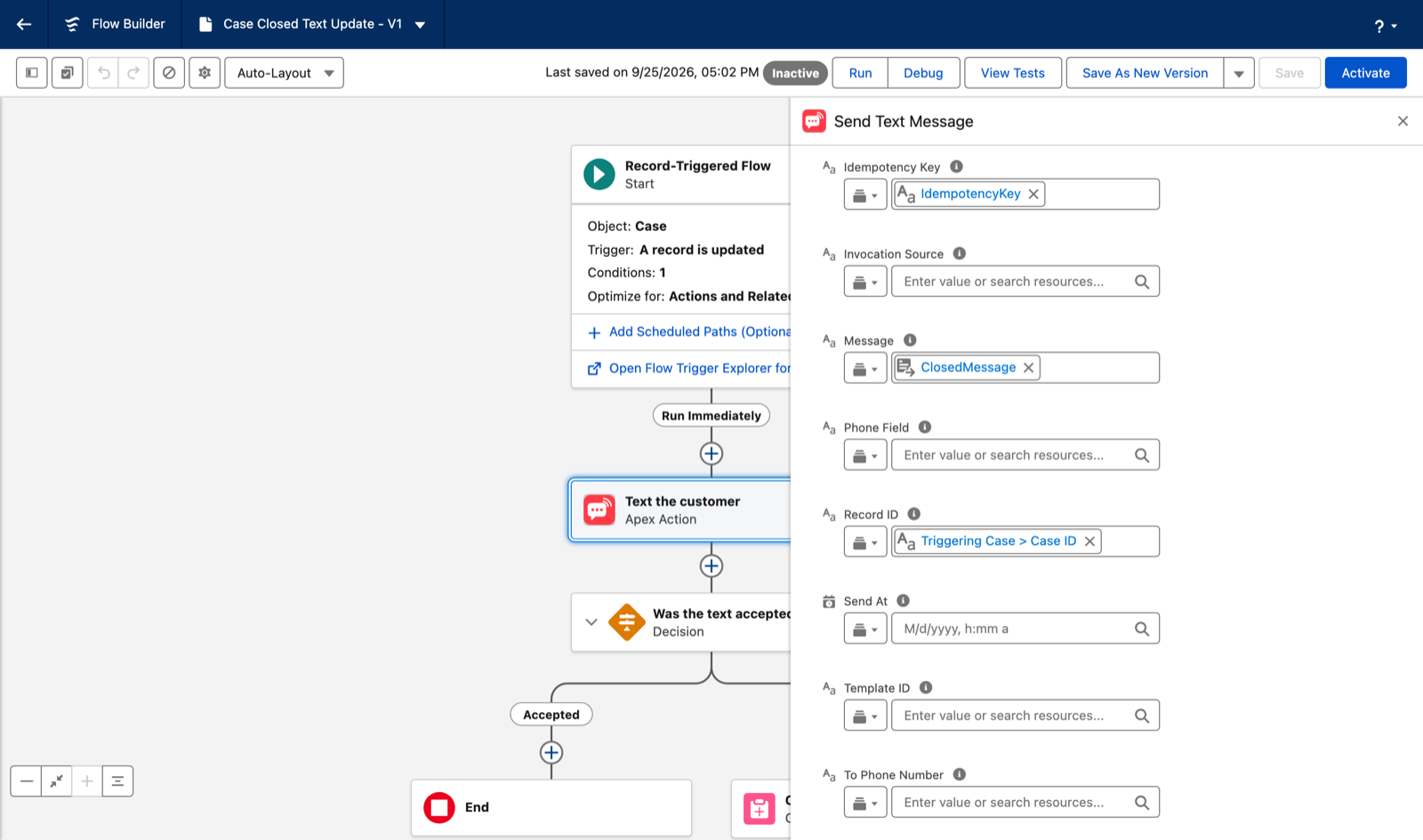The width and height of the screenshot is (1423, 840).
Task: Select the Decision diamond icon
Action: pyautogui.click(x=627, y=622)
